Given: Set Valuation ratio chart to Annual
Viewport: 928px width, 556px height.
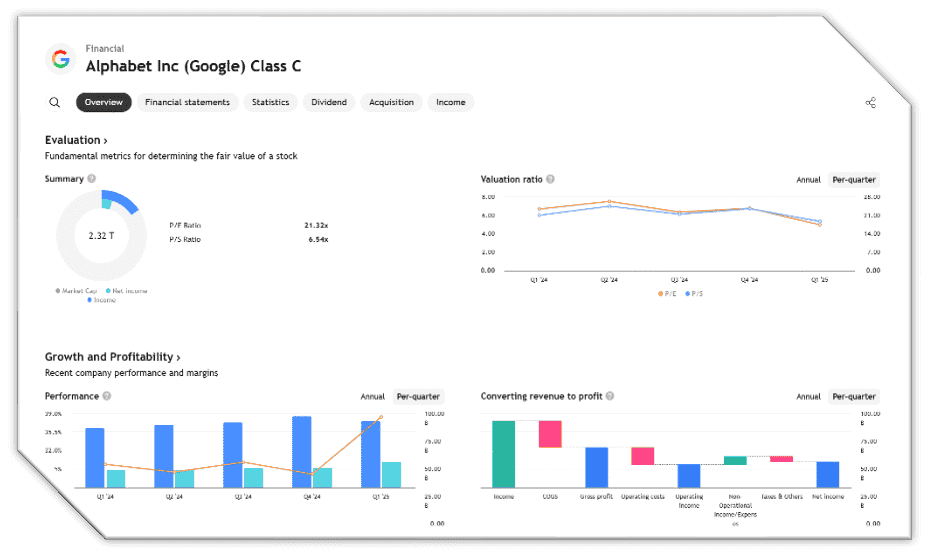Looking at the screenshot, I should tap(808, 180).
